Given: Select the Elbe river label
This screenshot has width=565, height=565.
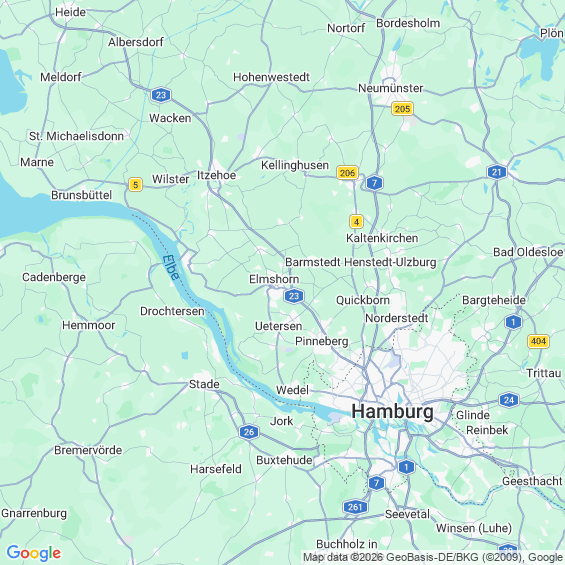Looking at the screenshot, I should click(171, 267).
